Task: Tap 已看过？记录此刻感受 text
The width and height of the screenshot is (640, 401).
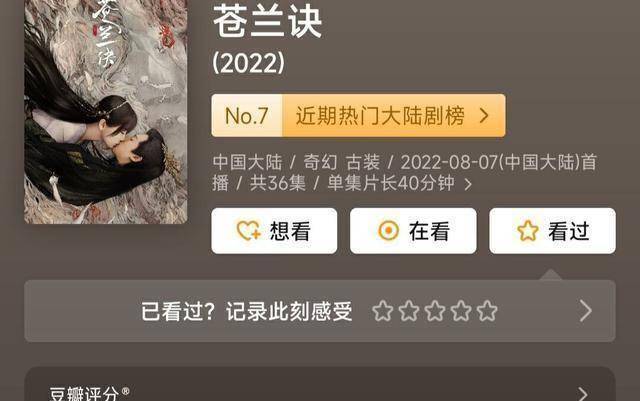Action: [247, 311]
